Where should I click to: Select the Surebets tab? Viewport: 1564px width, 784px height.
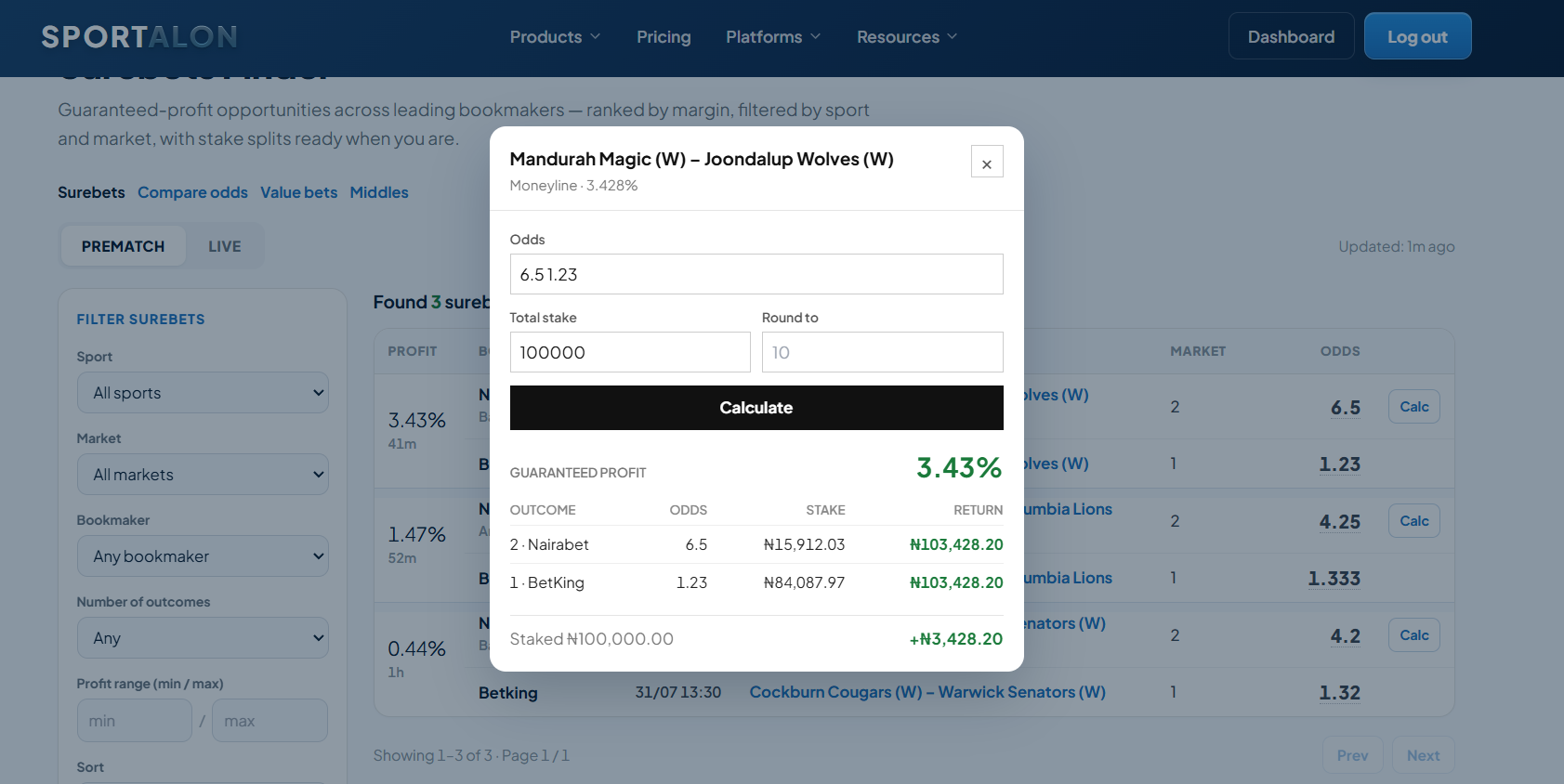(91, 192)
